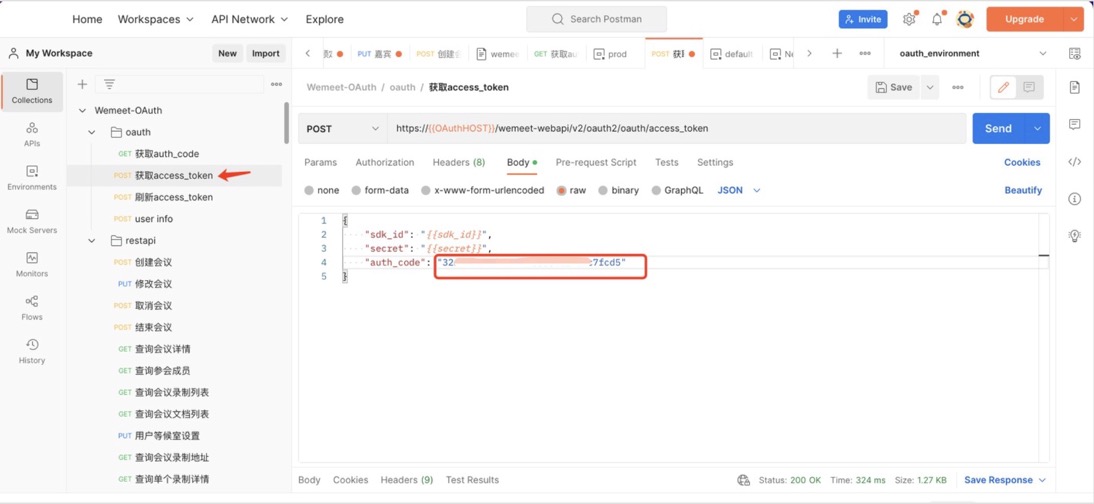The image size is (1094, 504).
Task: Select the GraphQL body type
Action: tap(656, 191)
